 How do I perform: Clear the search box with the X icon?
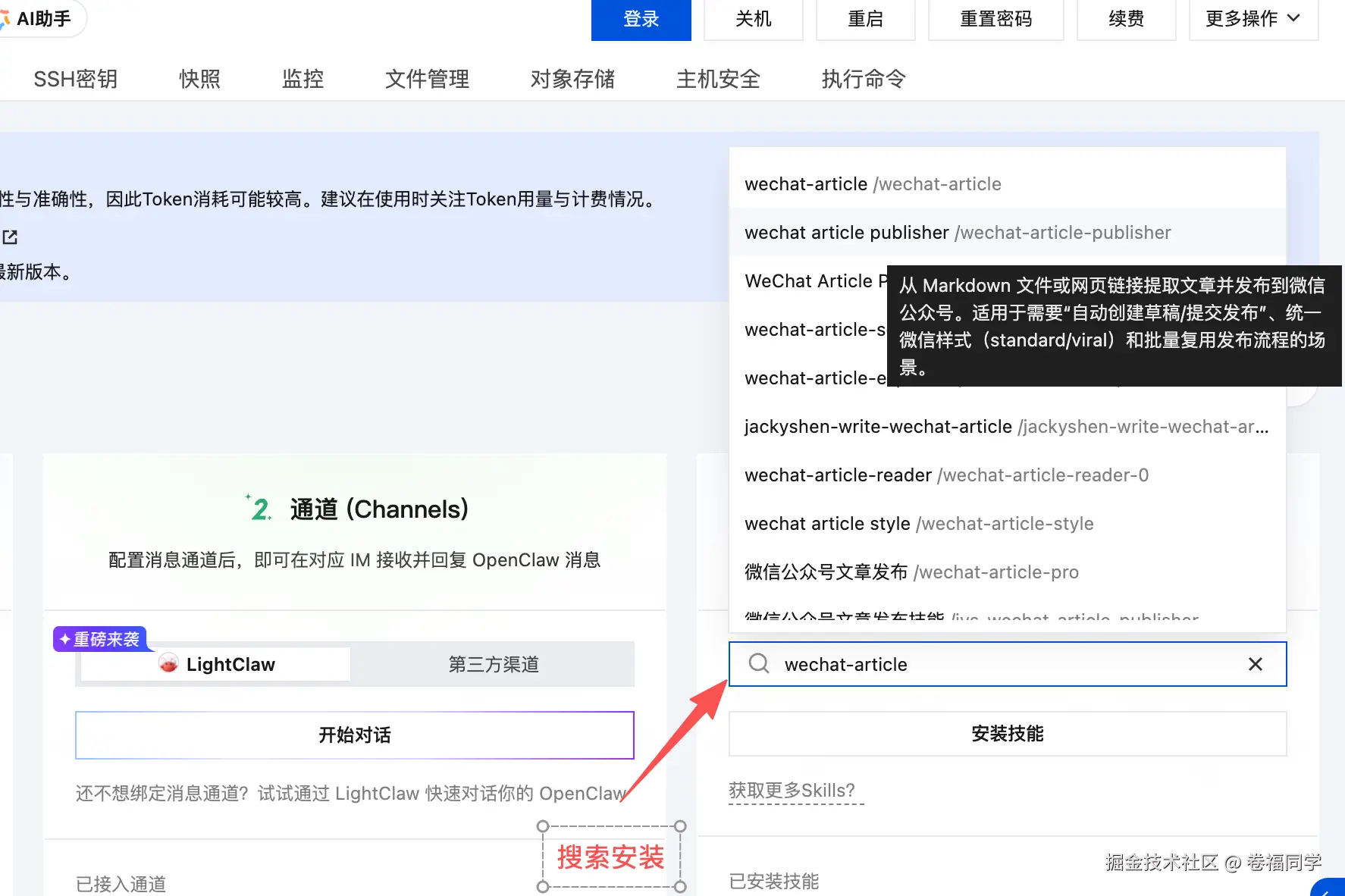click(x=1256, y=664)
